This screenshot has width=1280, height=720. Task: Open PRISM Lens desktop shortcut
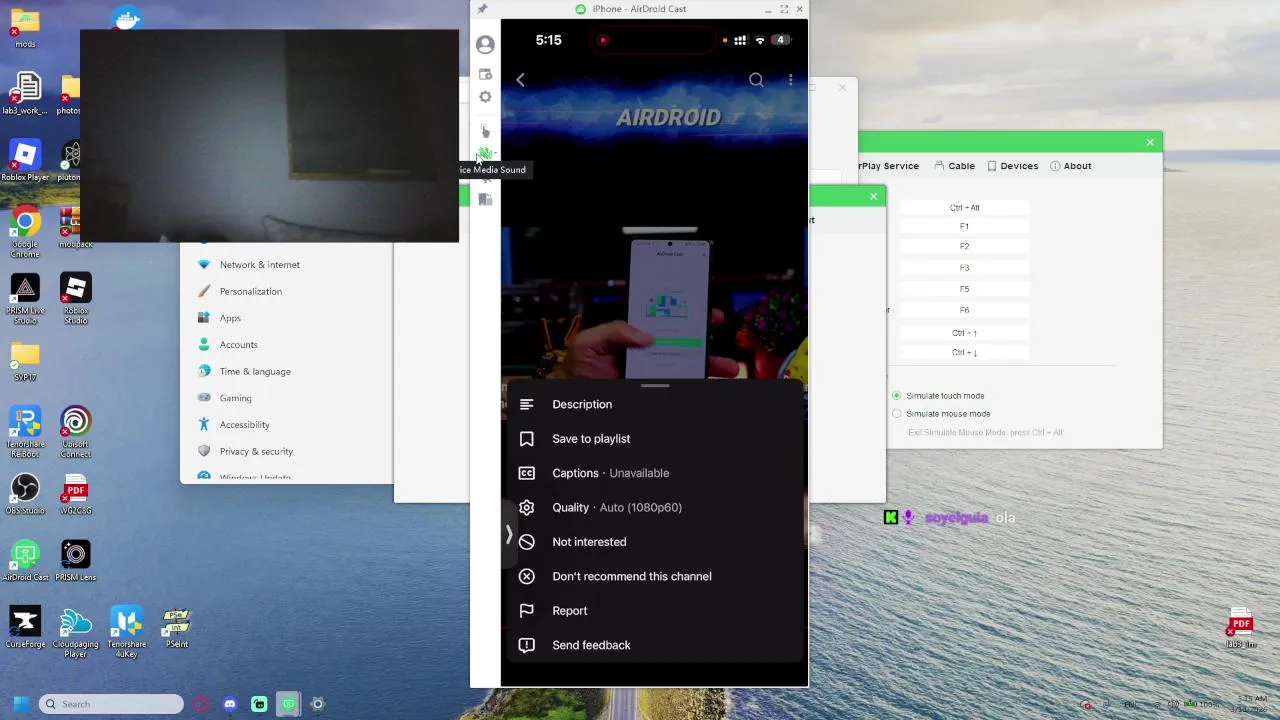tap(76, 560)
